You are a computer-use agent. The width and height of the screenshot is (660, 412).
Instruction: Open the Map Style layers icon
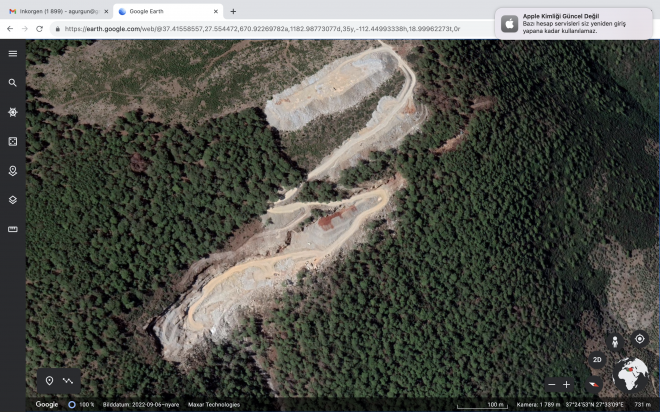pyautogui.click(x=12, y=199)
